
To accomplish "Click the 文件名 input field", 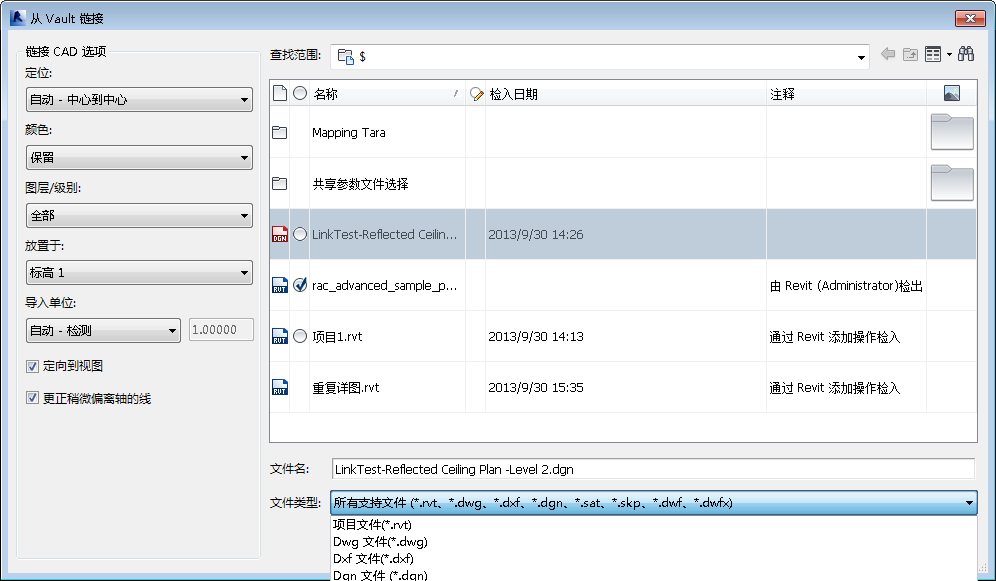I will click(x=653, y=469).
